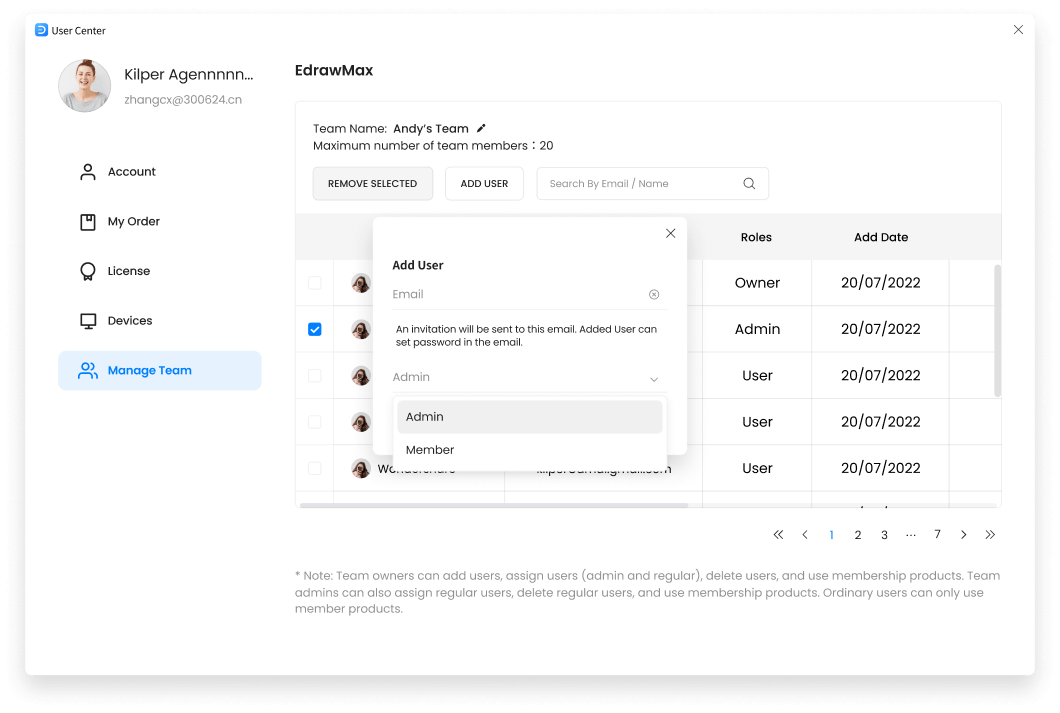The image size is (1060, 713).
Task: Go to page 7
Action: pos(937,535)
